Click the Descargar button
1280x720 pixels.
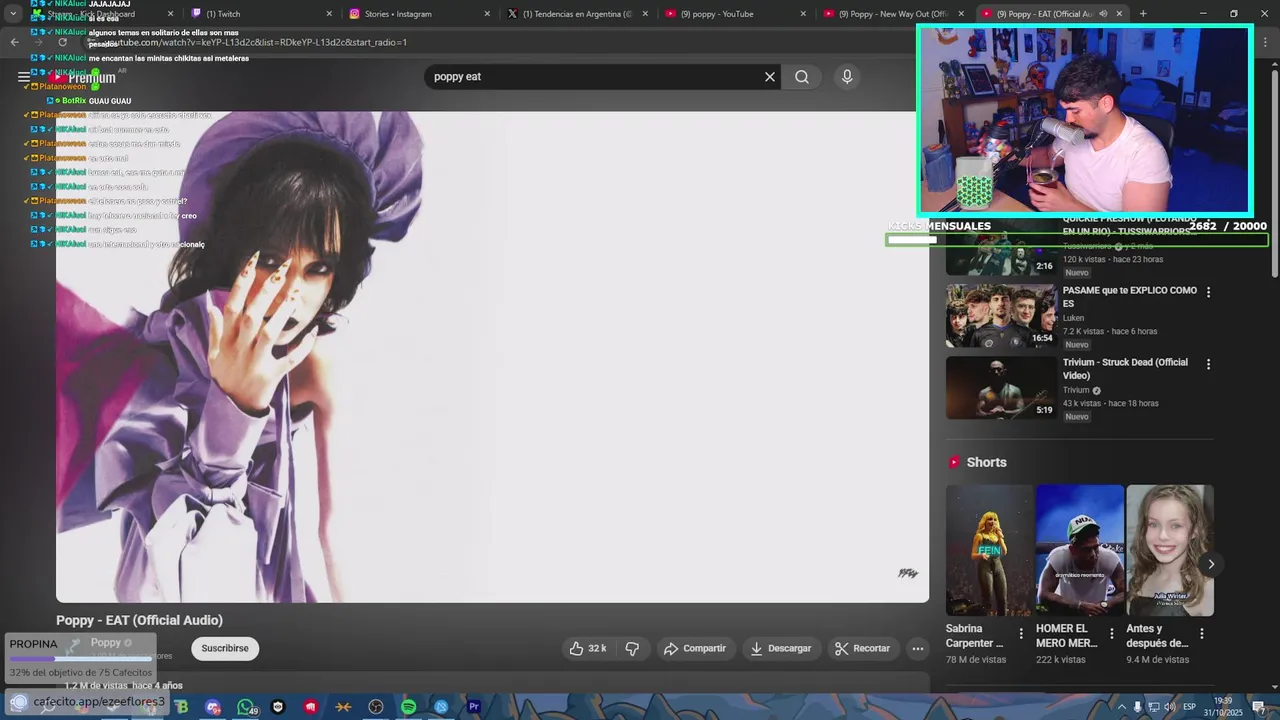click(781, 648)
